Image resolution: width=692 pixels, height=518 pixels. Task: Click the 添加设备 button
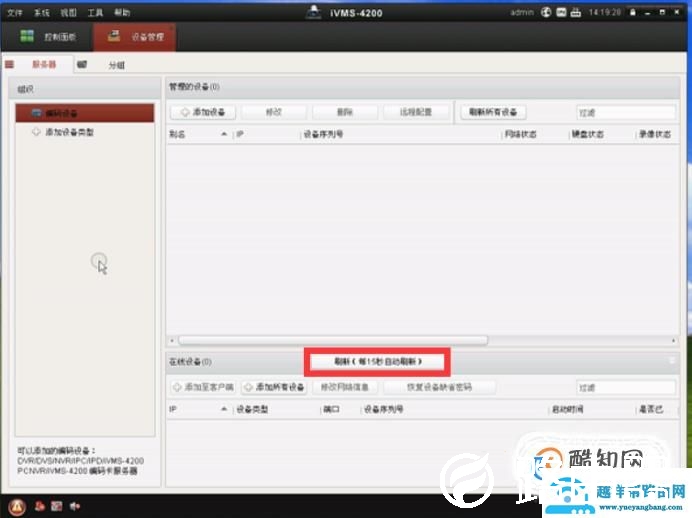point(203,112)
